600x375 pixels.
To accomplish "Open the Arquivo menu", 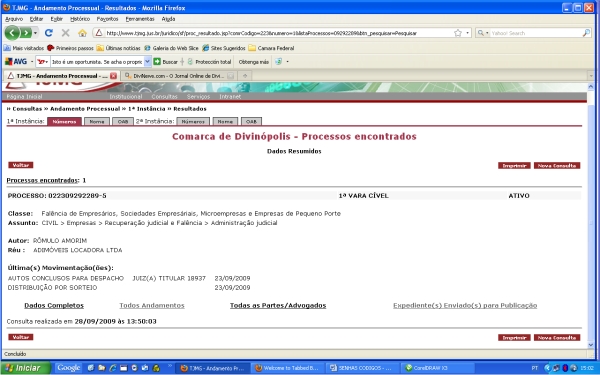I will [14, 19].
